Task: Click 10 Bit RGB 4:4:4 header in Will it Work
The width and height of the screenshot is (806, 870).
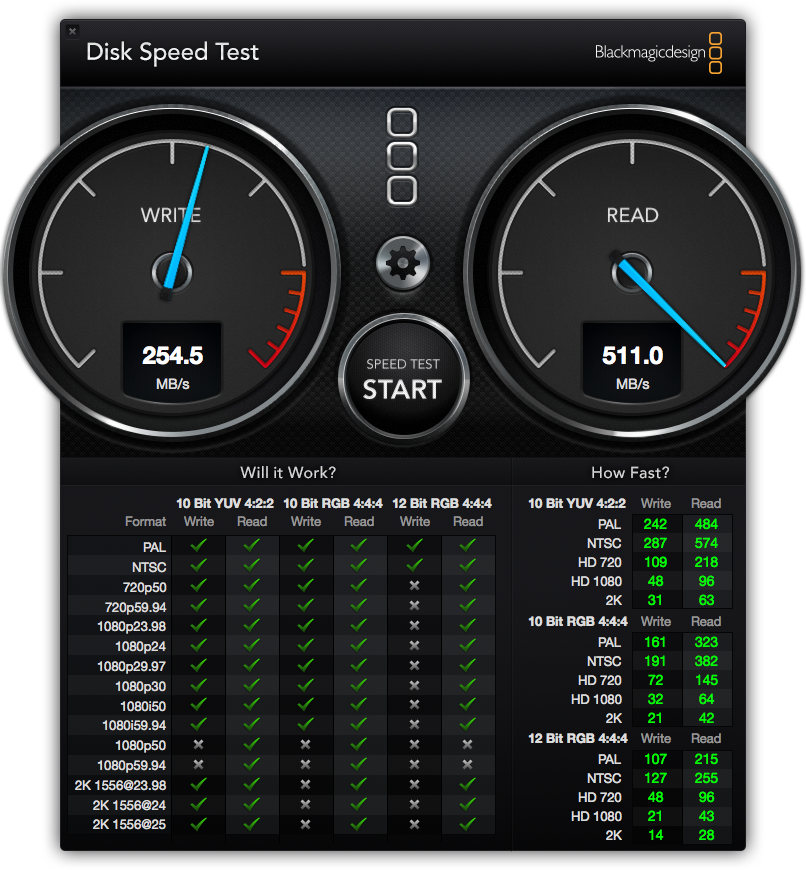Action: click(x=333, y=503)
